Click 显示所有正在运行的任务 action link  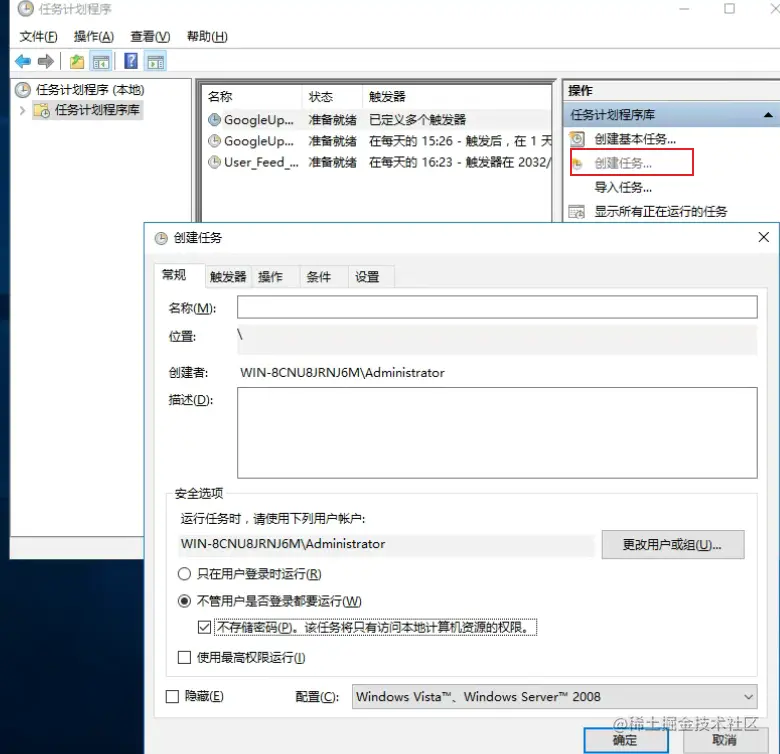661,212
